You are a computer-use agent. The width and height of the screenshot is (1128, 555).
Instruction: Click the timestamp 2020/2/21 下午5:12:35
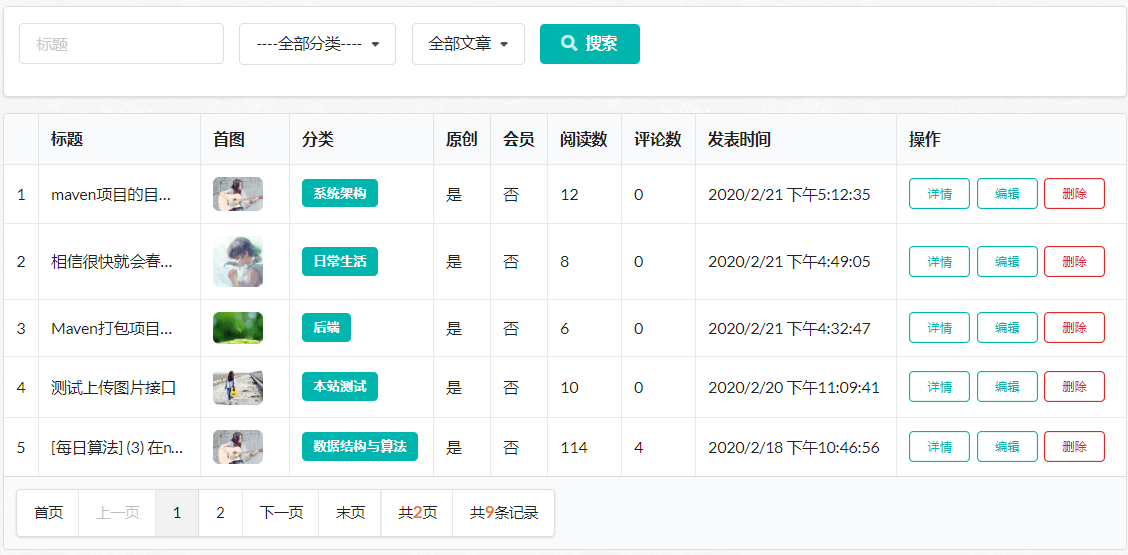pos(789,194)
